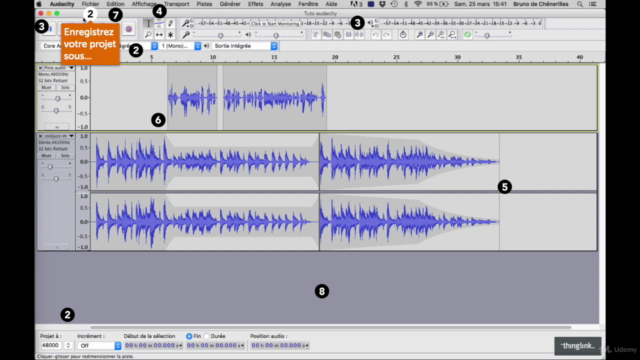
Task: Solo the cooljazz track
Action: coord(65,156)
